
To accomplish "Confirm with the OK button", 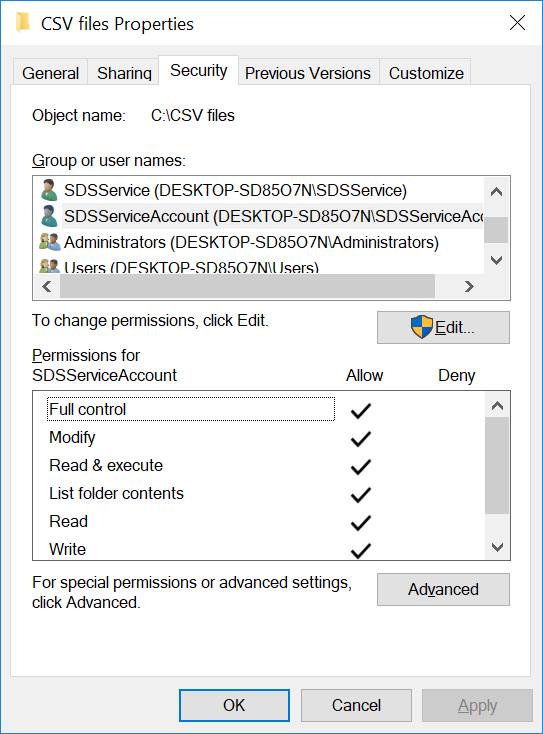I will pos(234,705).
